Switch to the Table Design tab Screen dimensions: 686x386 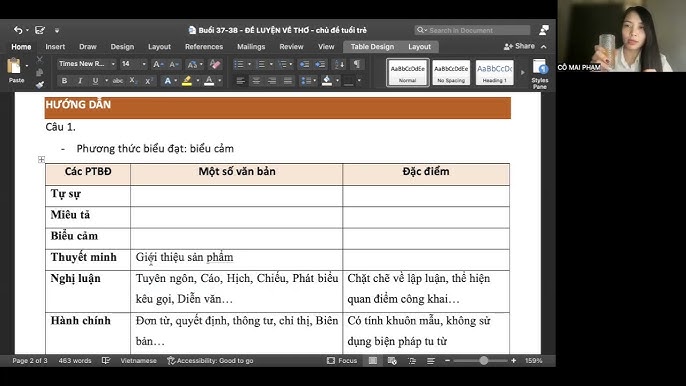coord(372,46)
